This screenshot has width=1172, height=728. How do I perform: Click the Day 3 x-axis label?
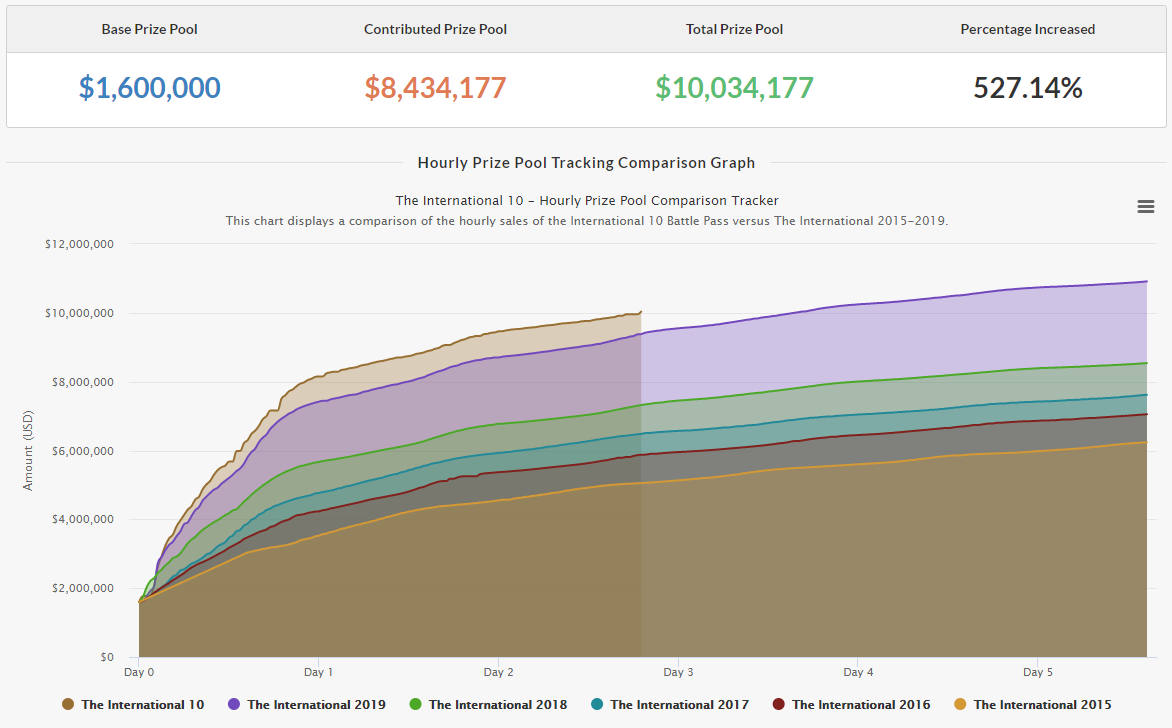pos(678,672)
